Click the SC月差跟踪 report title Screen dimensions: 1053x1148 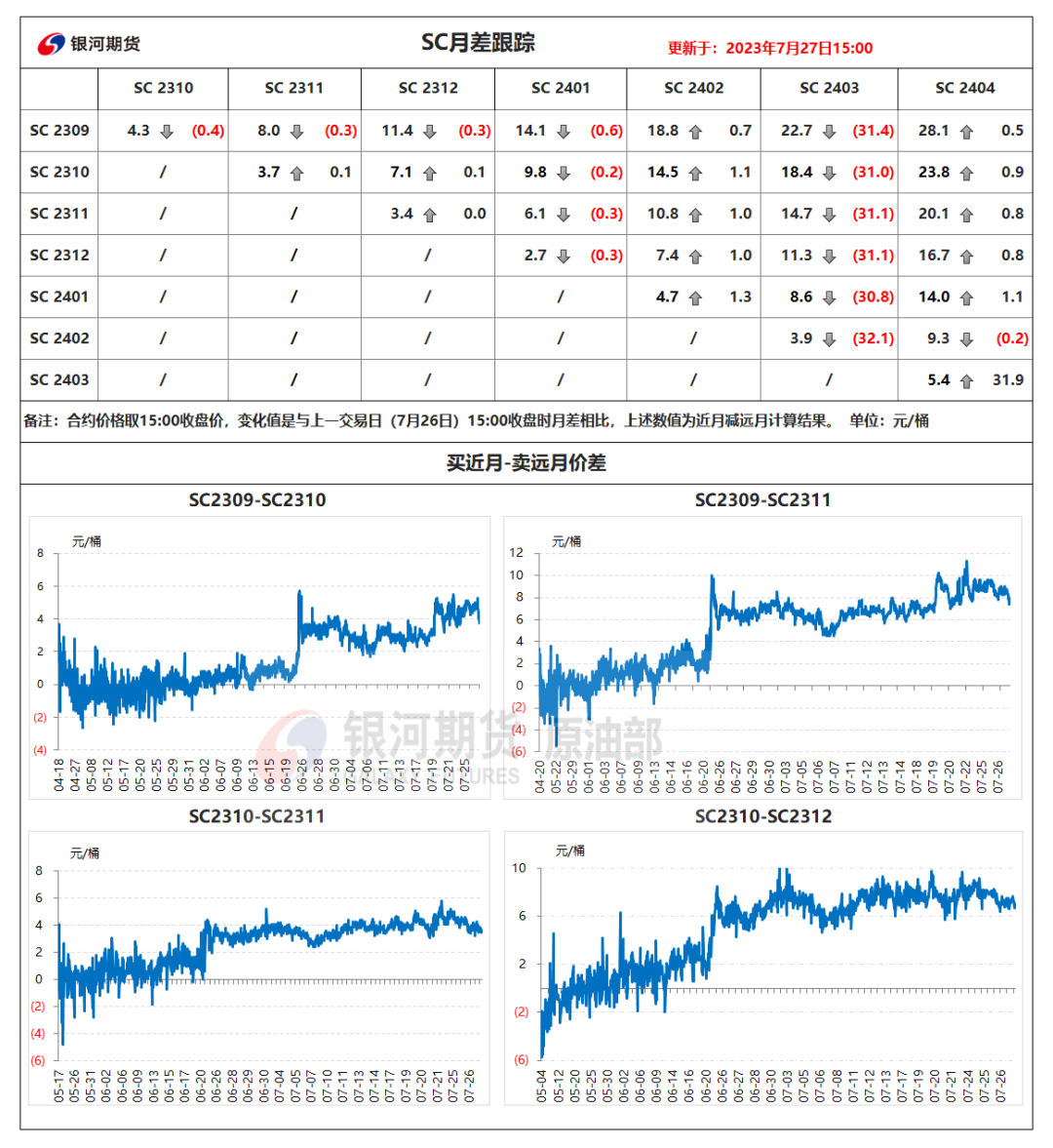[478, 43]
